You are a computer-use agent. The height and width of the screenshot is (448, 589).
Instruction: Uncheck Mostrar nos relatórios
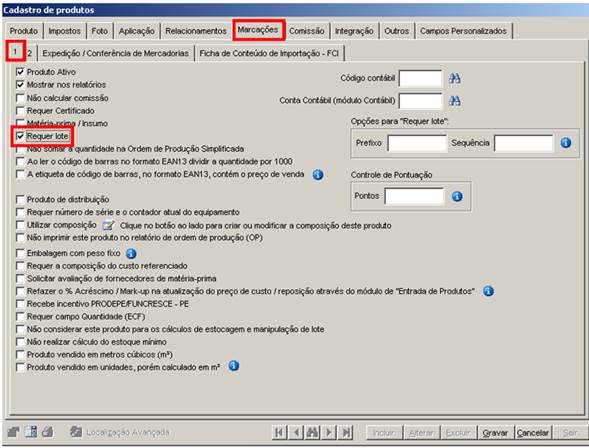click(20, 84)
